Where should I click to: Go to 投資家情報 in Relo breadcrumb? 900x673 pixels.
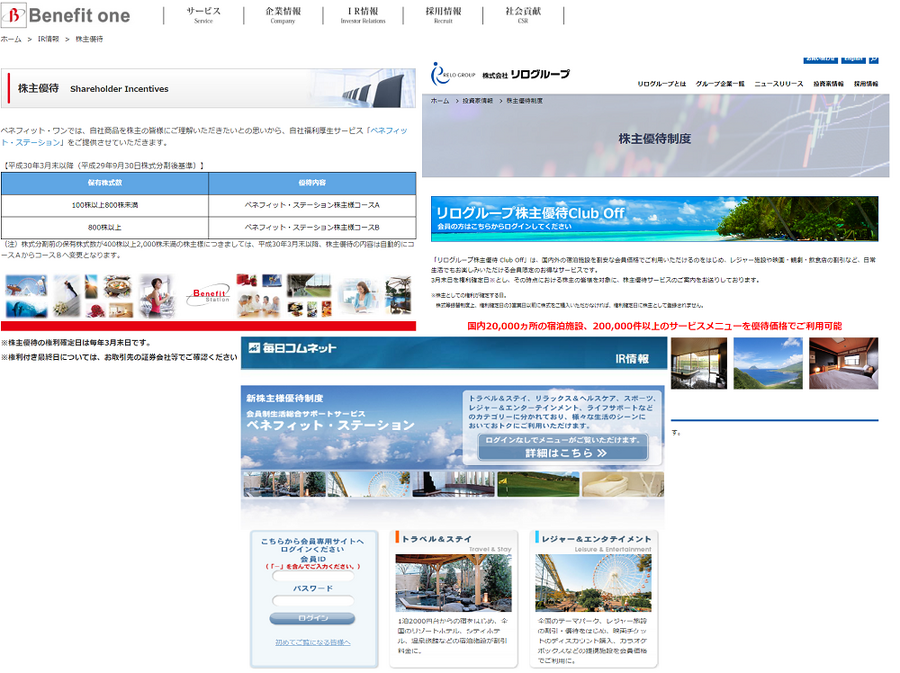[478, 101]
